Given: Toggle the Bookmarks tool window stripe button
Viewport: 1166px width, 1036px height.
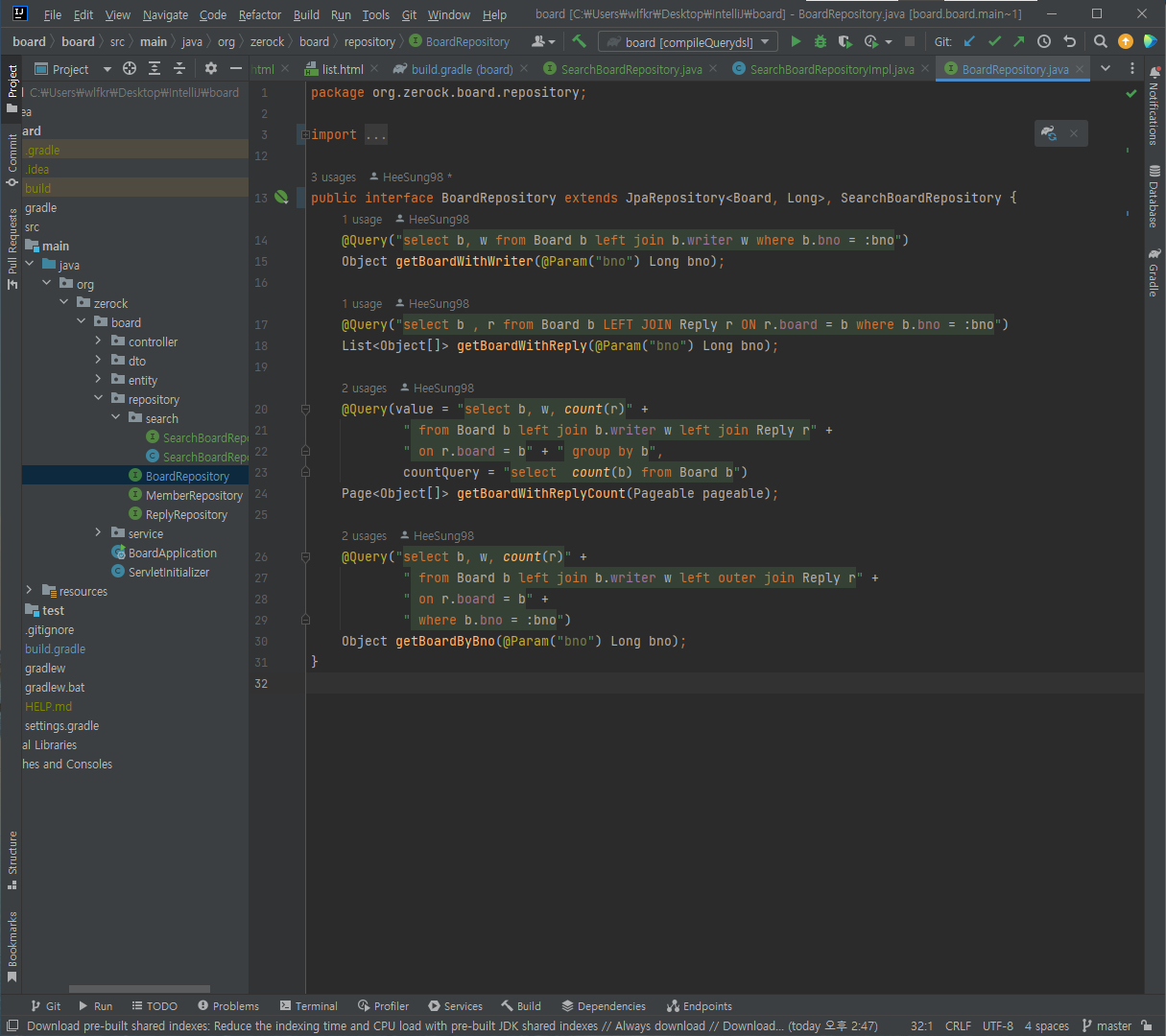Looking at the screenshot, I should (12, 946).
